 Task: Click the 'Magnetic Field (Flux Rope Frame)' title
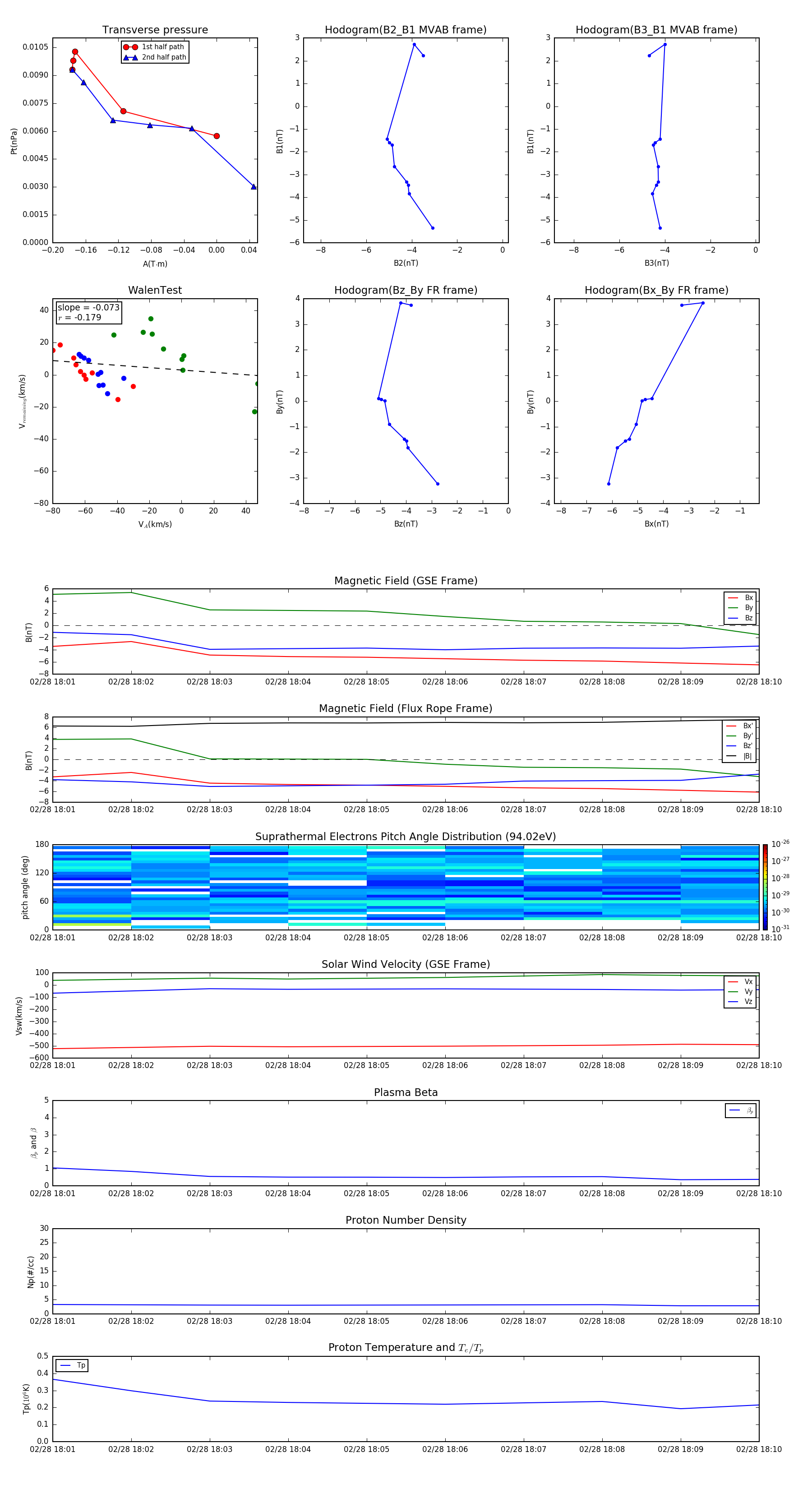(406, 709)
